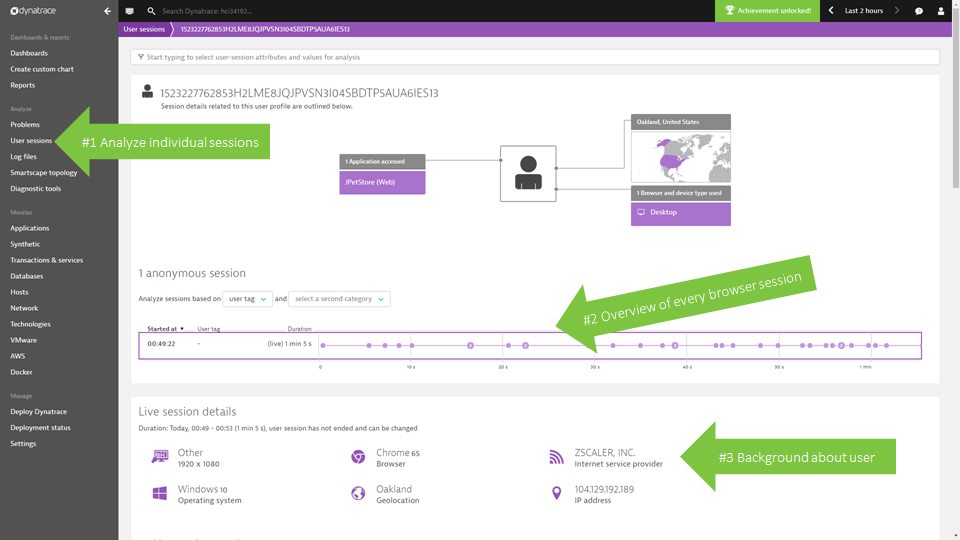Open Deploy Dynatrace
Screen dimensions: 960x540
pyautogui.click(x=39, y=411)
